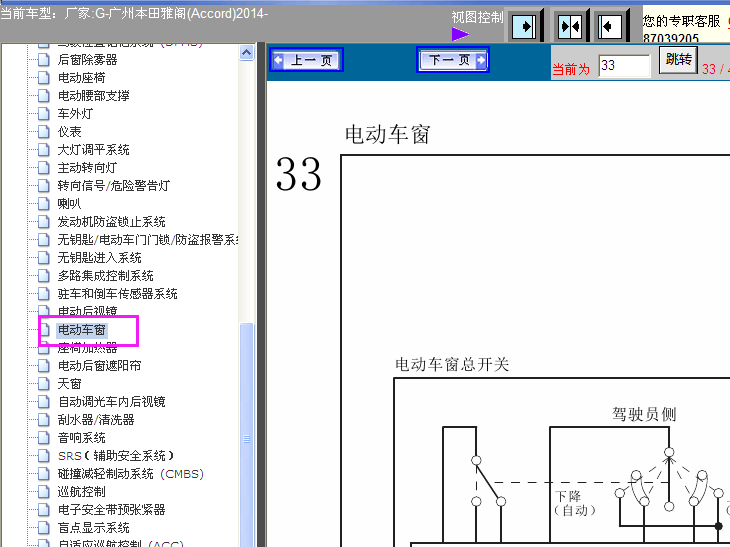Open 碰撞减轻制动系统 (CMBS) entry

point(130,474)
